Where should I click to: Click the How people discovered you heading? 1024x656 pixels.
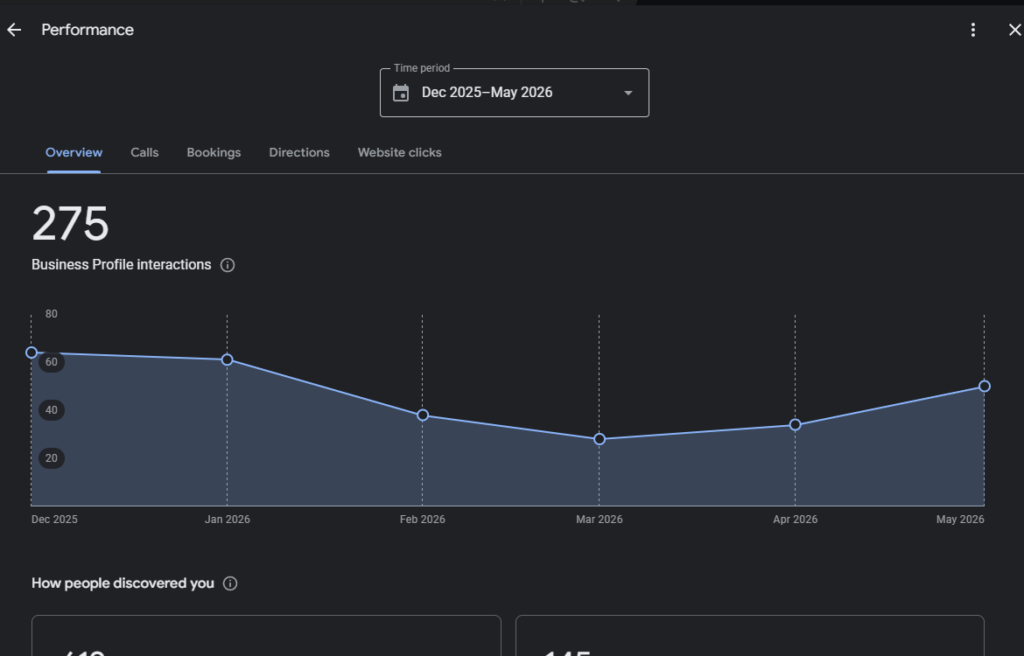tap(123, 583)
